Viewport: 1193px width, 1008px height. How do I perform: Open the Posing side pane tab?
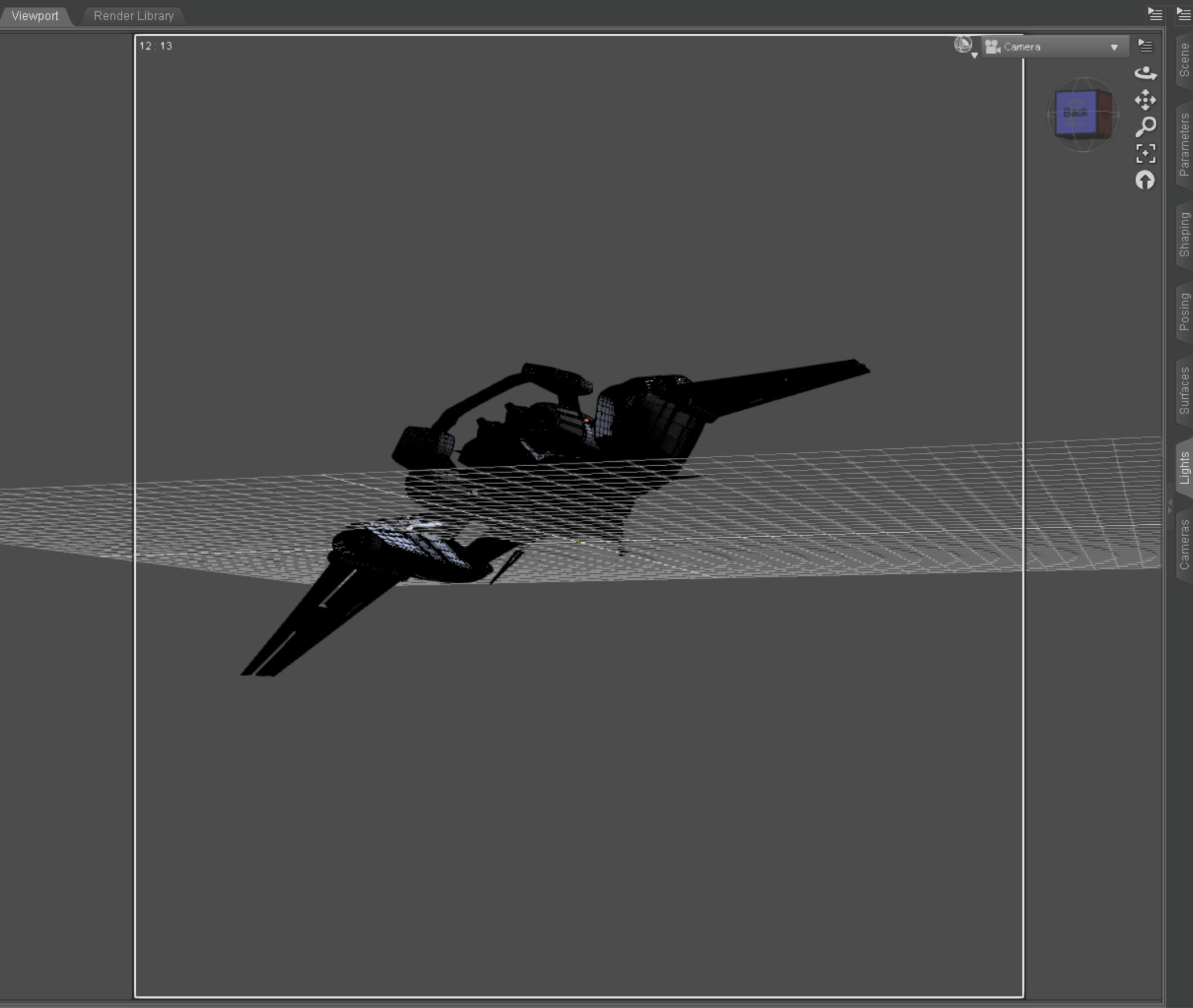coord(1184,312)
